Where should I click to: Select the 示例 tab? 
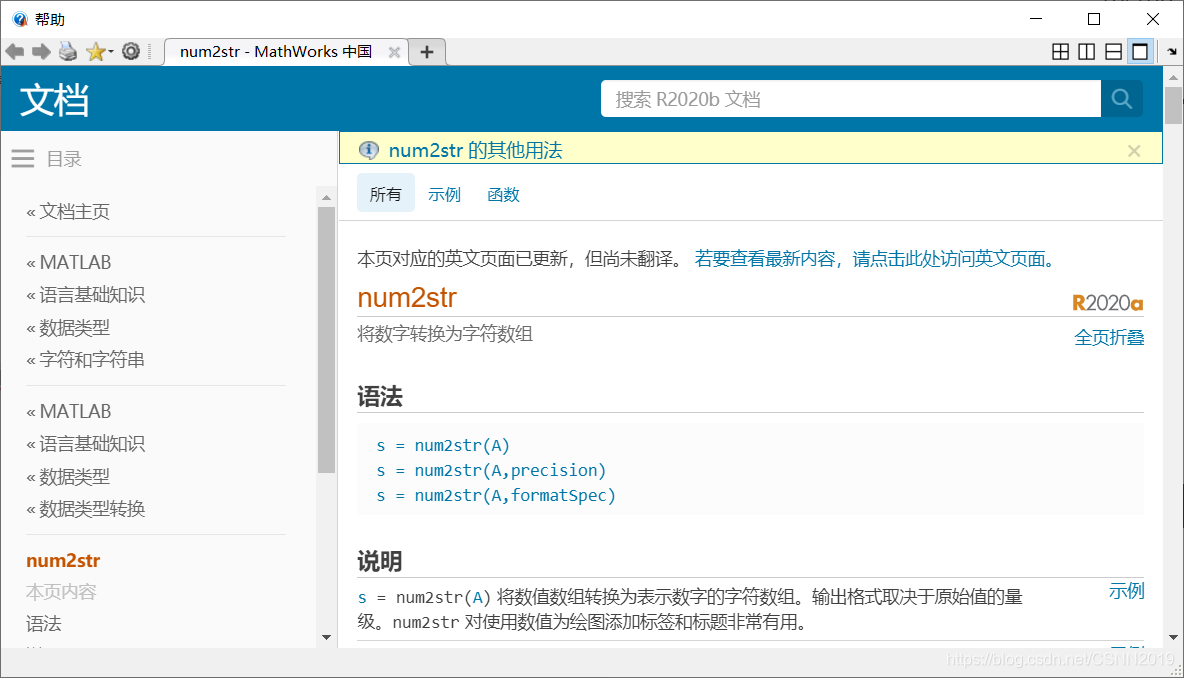click(444, 195)
